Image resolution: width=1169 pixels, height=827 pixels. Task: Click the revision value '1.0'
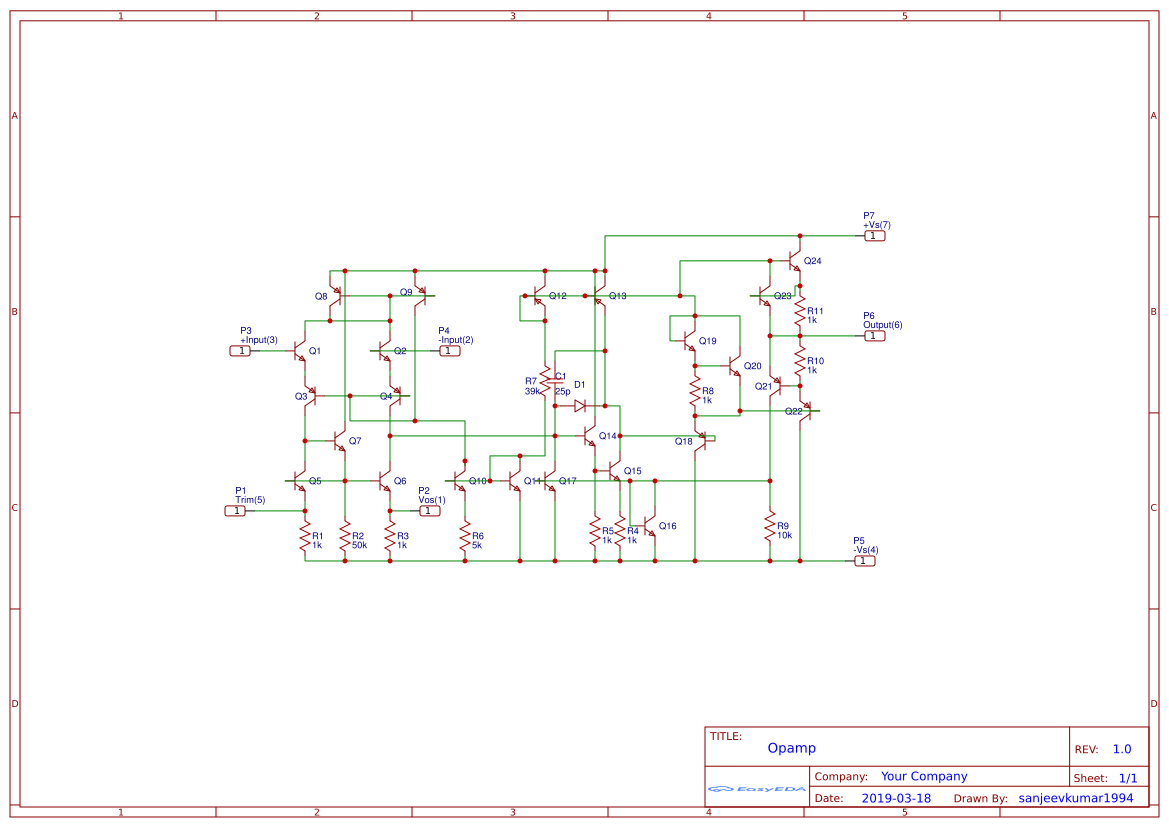point(1122,749)
